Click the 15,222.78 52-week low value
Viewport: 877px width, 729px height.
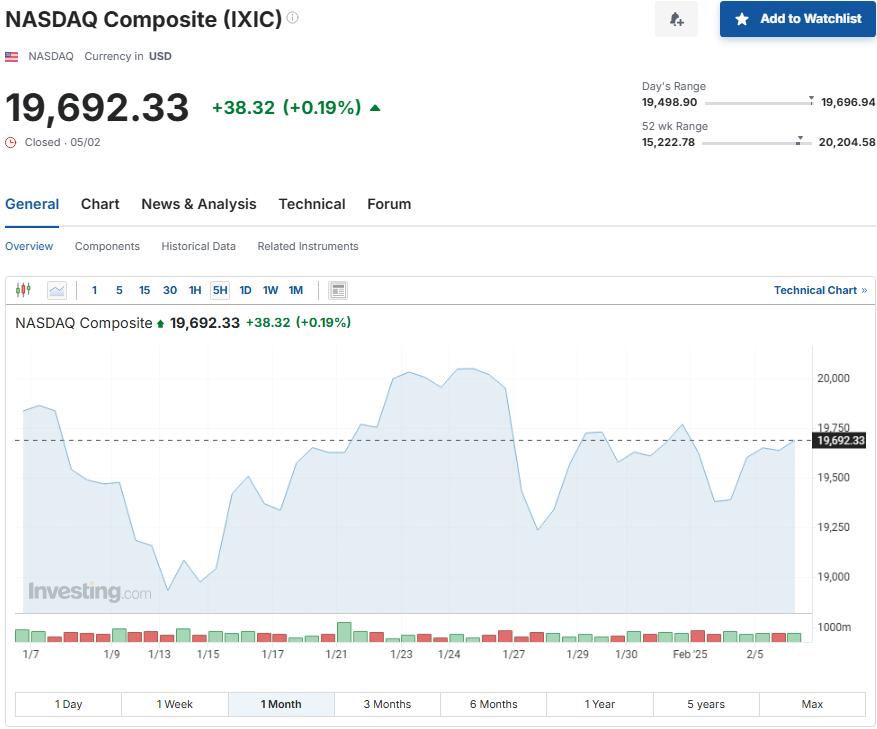(668, 142)
